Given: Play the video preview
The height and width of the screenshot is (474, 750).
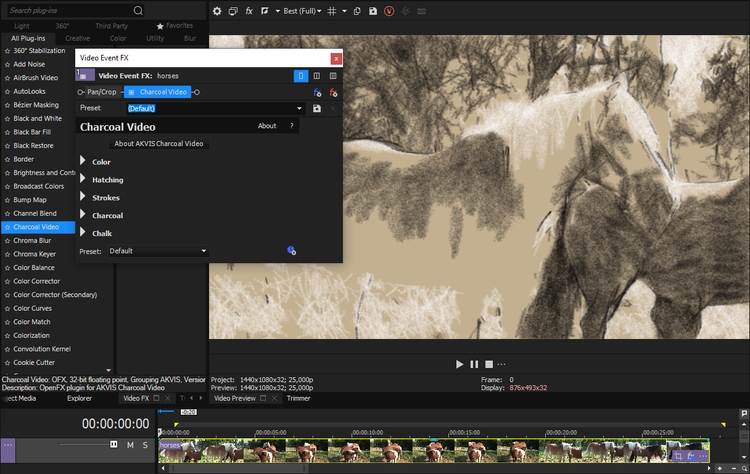Looking at the screenshot, I should click(x=459, y=364).
